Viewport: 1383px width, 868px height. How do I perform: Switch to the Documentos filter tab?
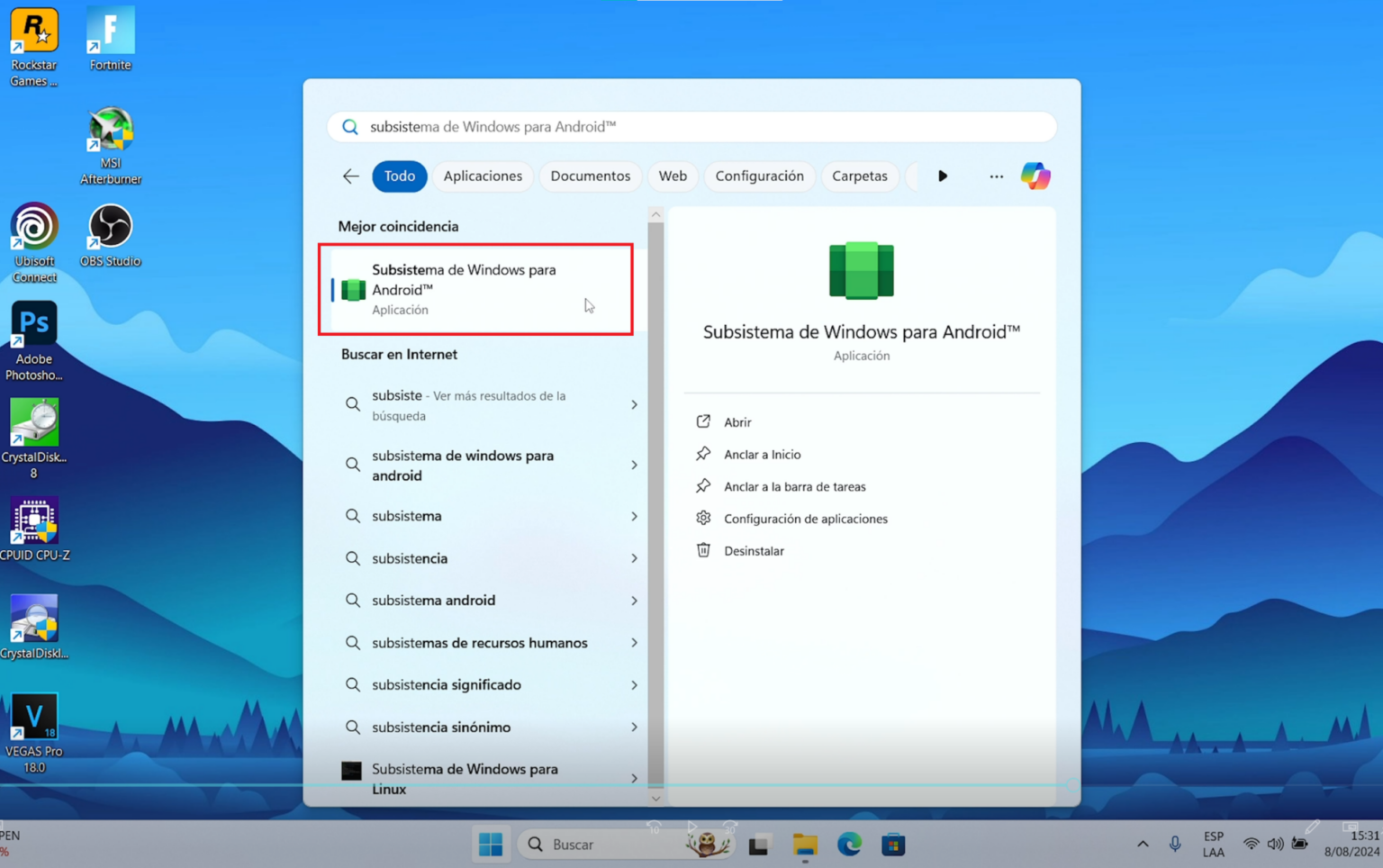[x=590, y=176]
